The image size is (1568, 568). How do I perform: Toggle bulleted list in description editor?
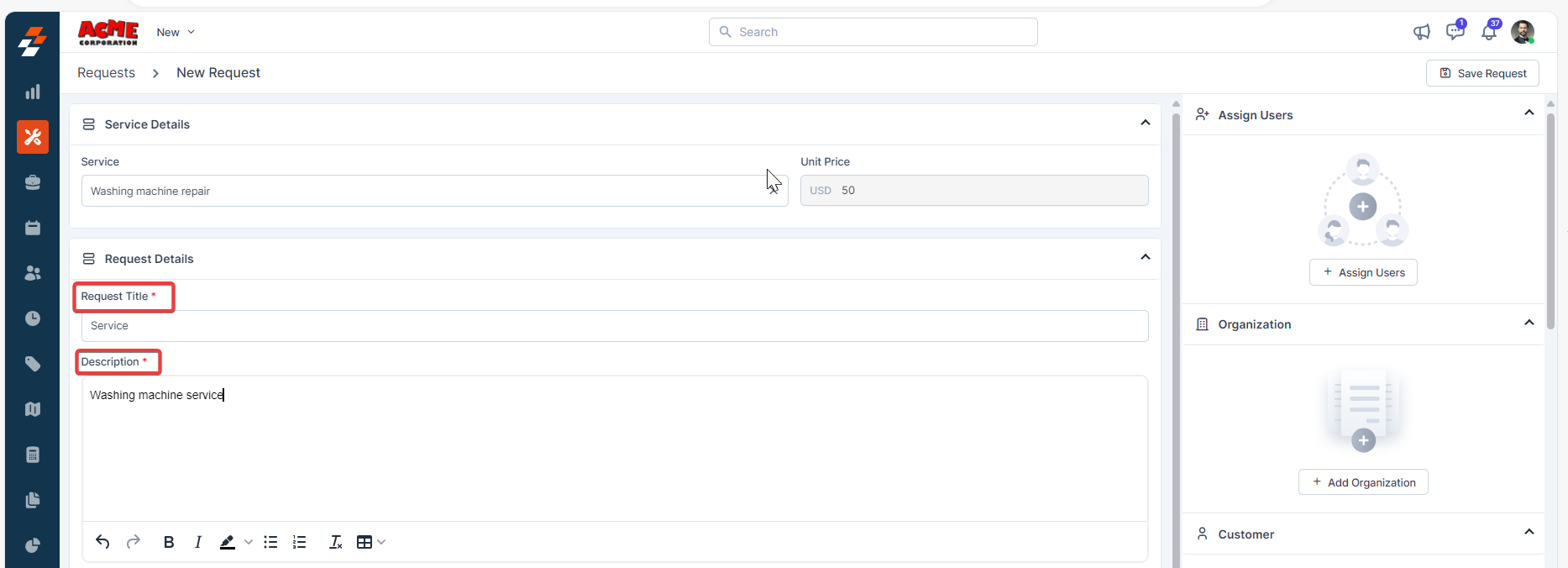coord(270,542)
